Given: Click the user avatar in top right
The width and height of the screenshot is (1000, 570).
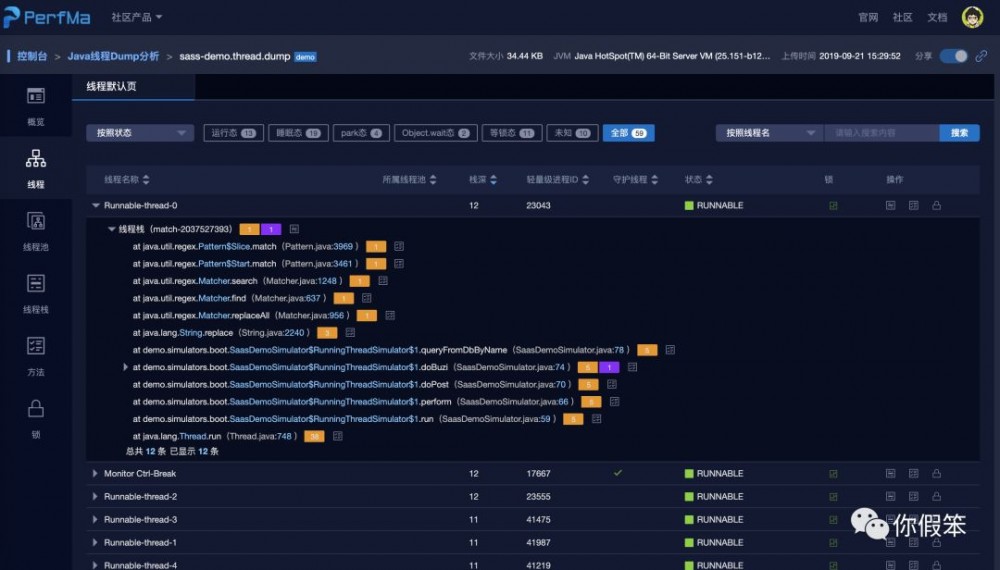Looking at the screenshot, I should pos(971,17).
